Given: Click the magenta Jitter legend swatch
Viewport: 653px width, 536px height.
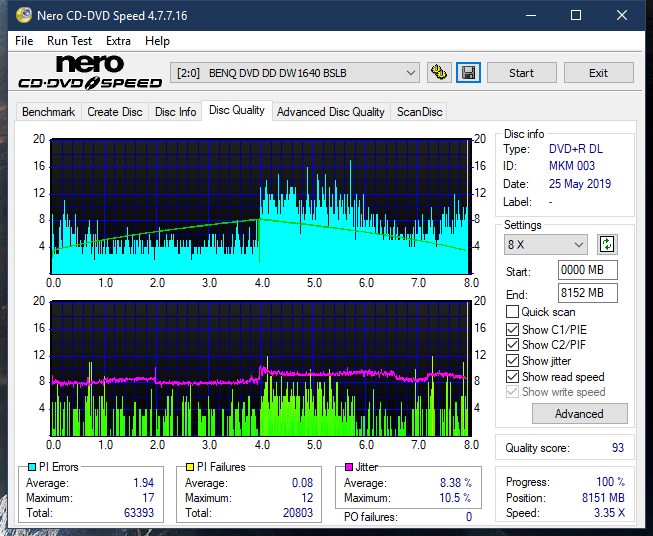Looking at the screenshot, I should point(349,467).
